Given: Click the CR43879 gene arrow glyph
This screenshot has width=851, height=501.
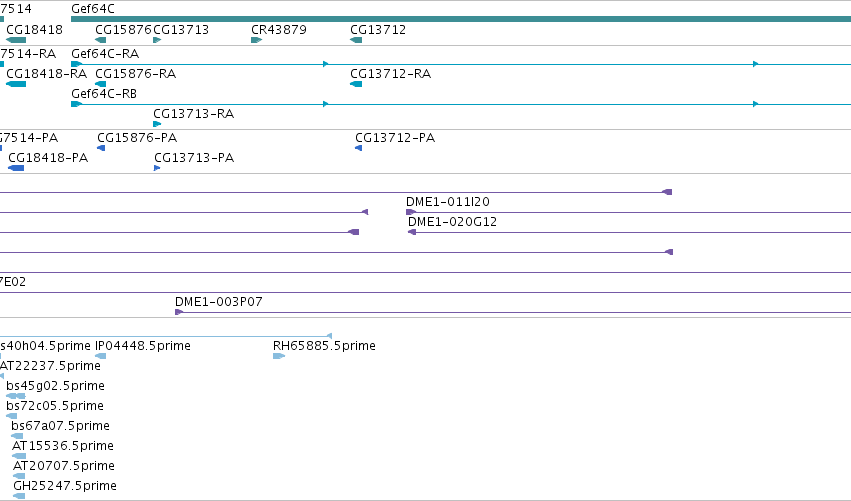Looking at the screenshot, I should point(257,40).
